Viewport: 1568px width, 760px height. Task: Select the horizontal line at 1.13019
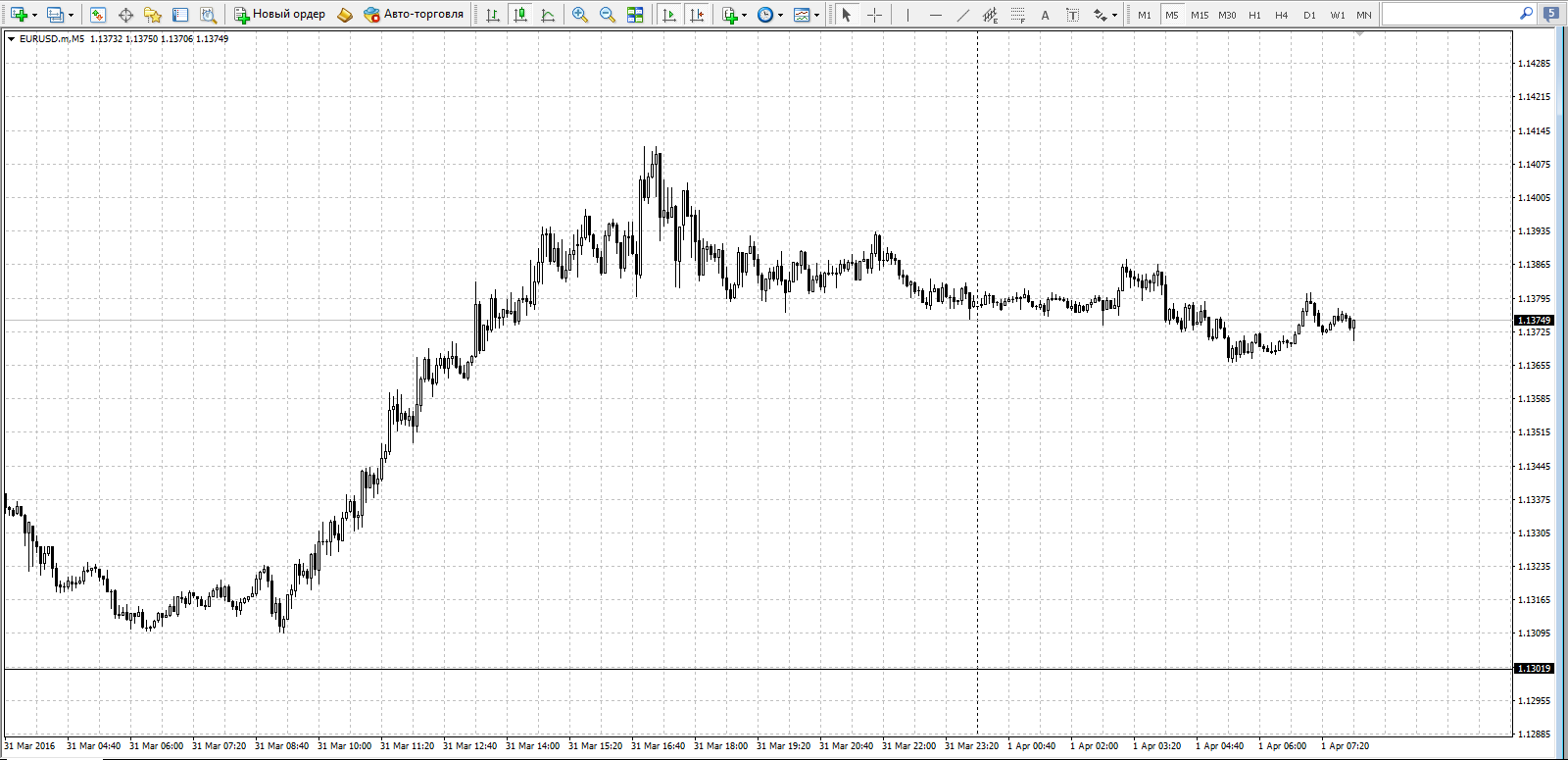point(758,669)
